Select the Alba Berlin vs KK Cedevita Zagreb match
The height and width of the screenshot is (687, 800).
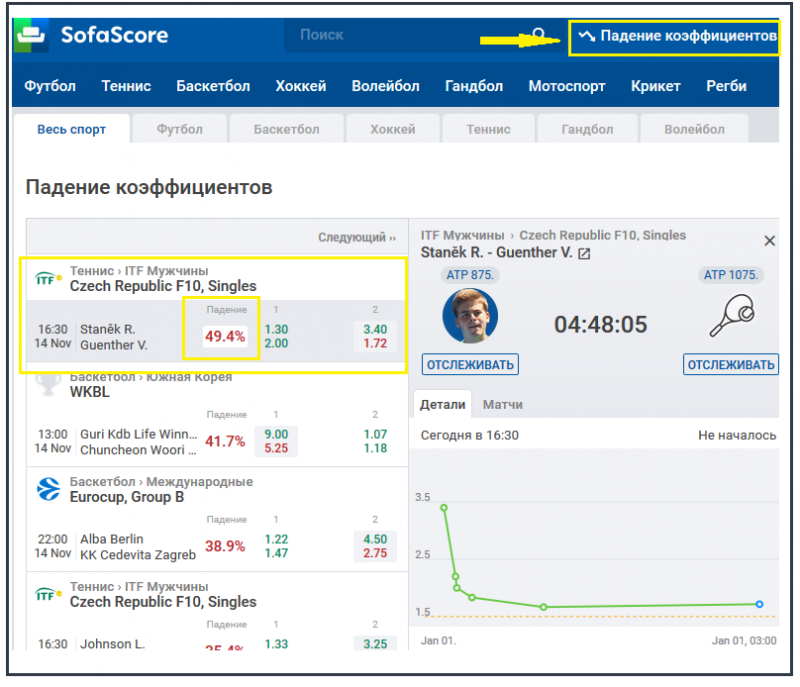(x=216, y=542)
